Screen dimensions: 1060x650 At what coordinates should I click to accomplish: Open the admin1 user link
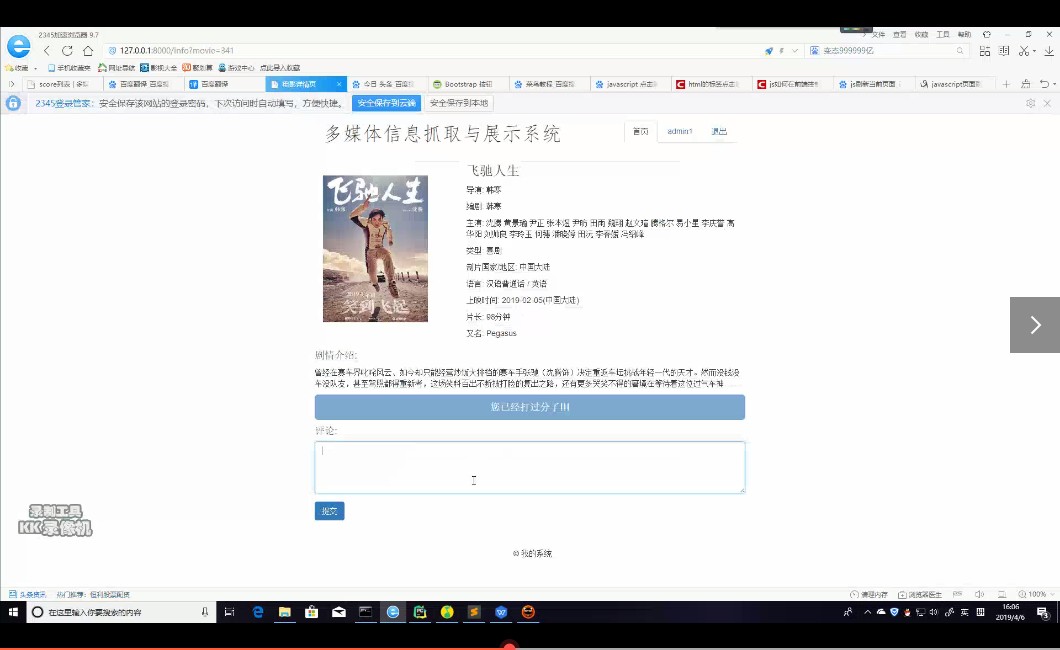(x=679, y=132)
